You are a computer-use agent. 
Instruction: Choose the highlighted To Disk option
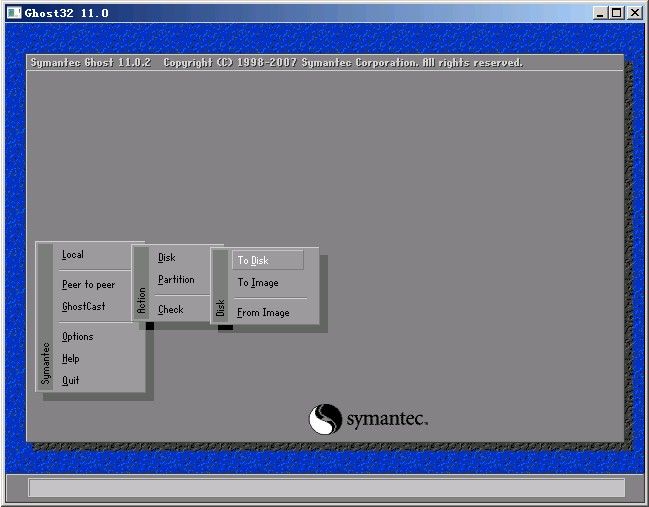click(268, 260)
